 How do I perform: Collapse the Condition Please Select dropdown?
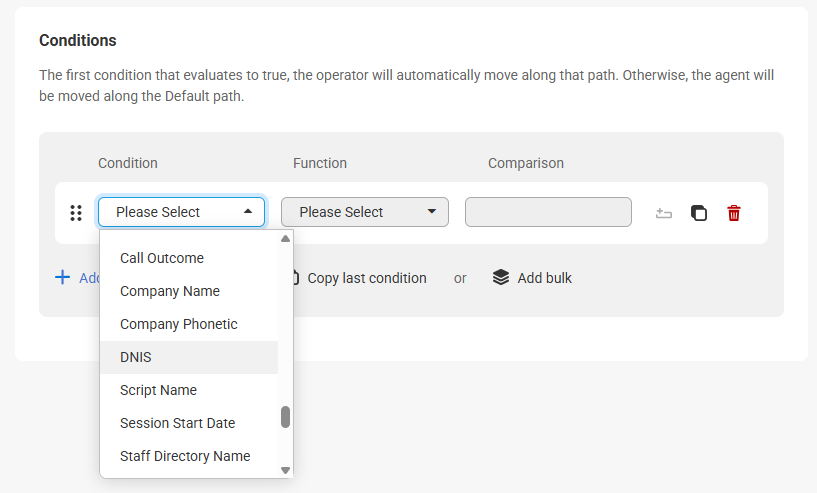[181, 212]
